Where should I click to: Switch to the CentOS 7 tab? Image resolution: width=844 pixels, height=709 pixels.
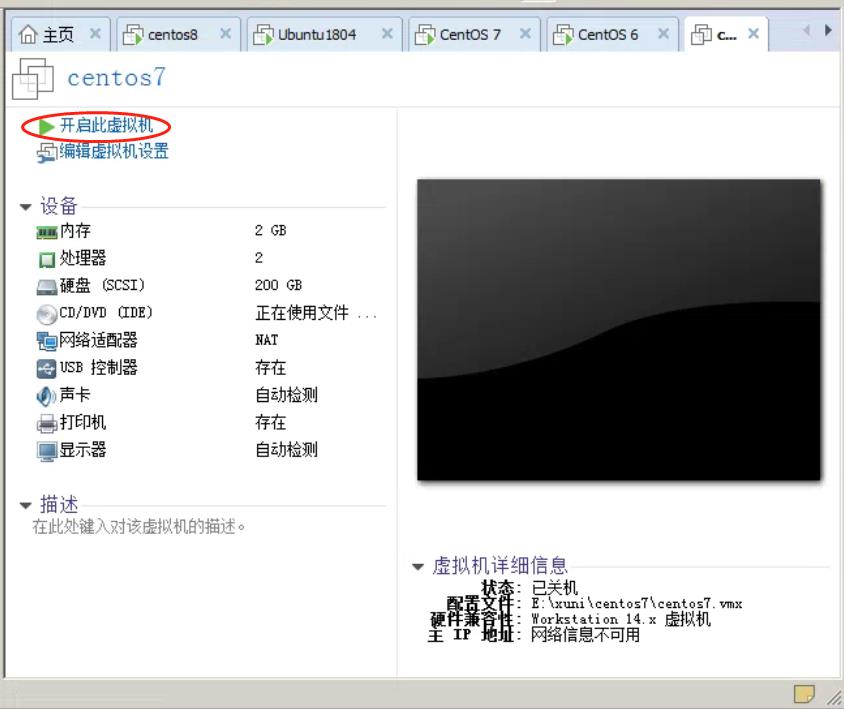(x=474, y=35)
